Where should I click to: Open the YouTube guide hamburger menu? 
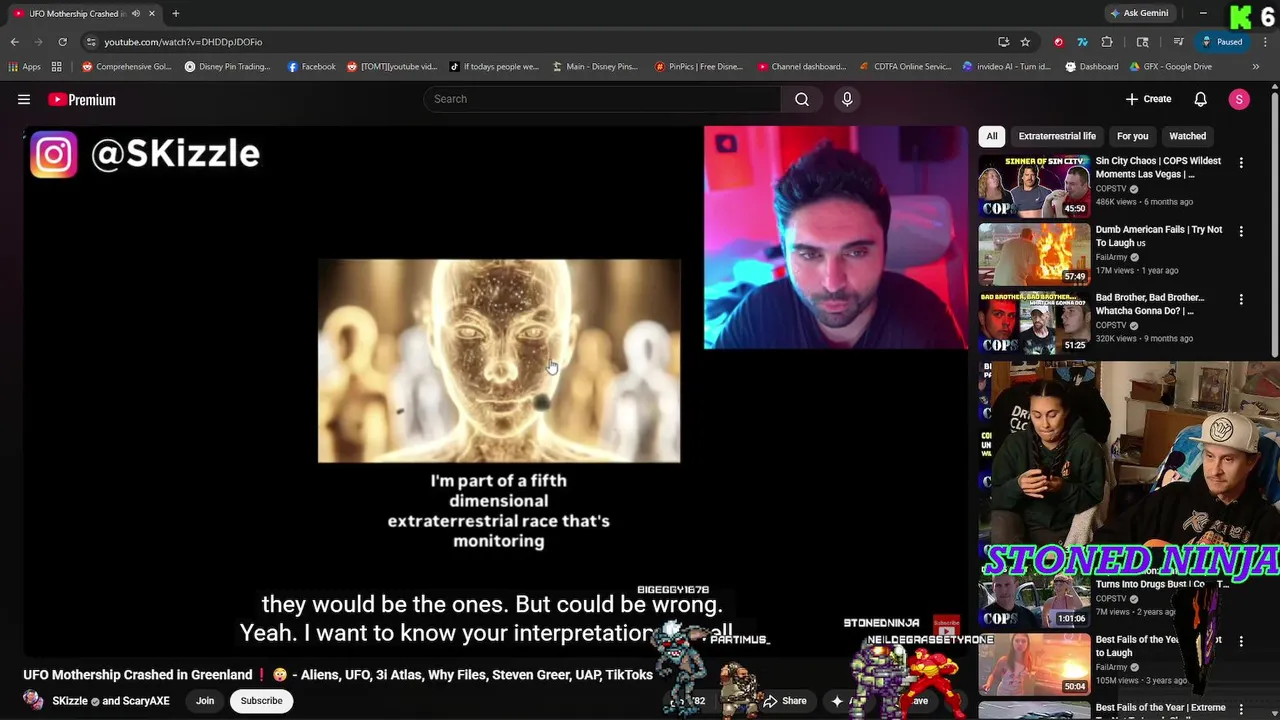[x=24, y=99]
